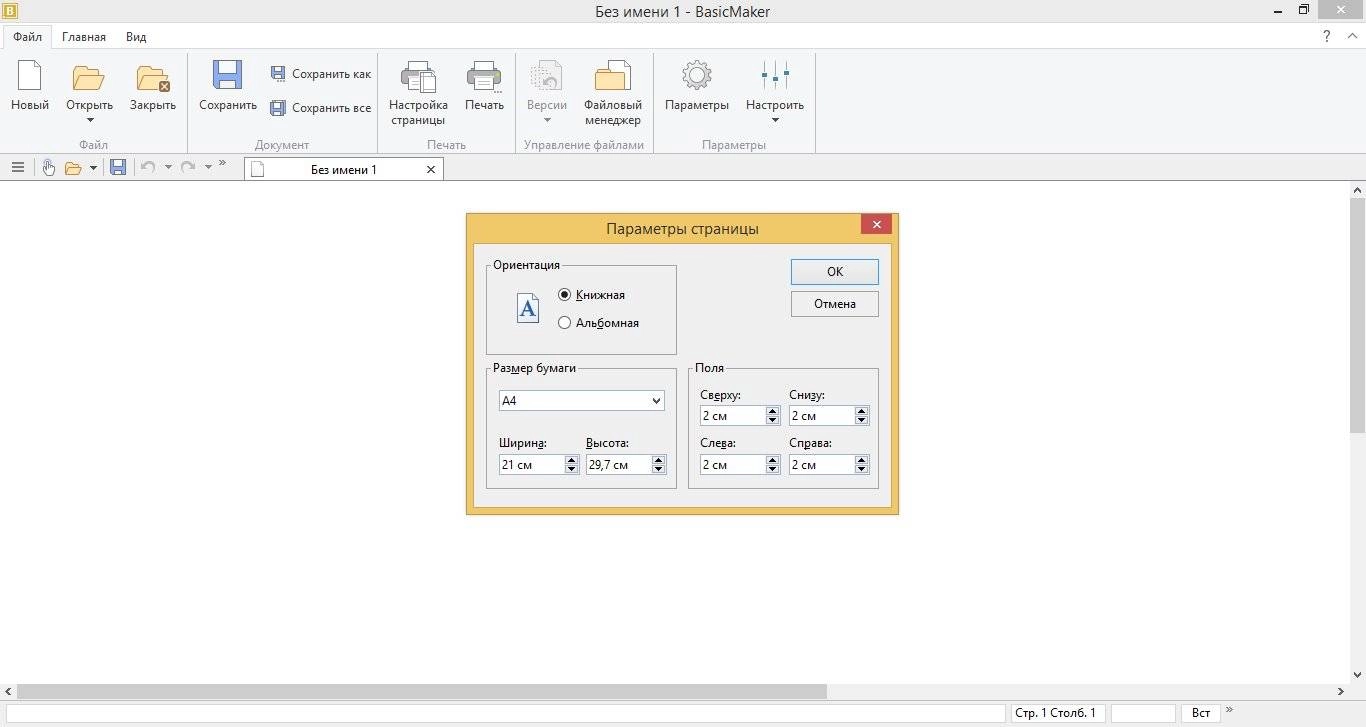Expand the Undo history dropdown arrow
1366x727 pixels.
click(168, 168)
